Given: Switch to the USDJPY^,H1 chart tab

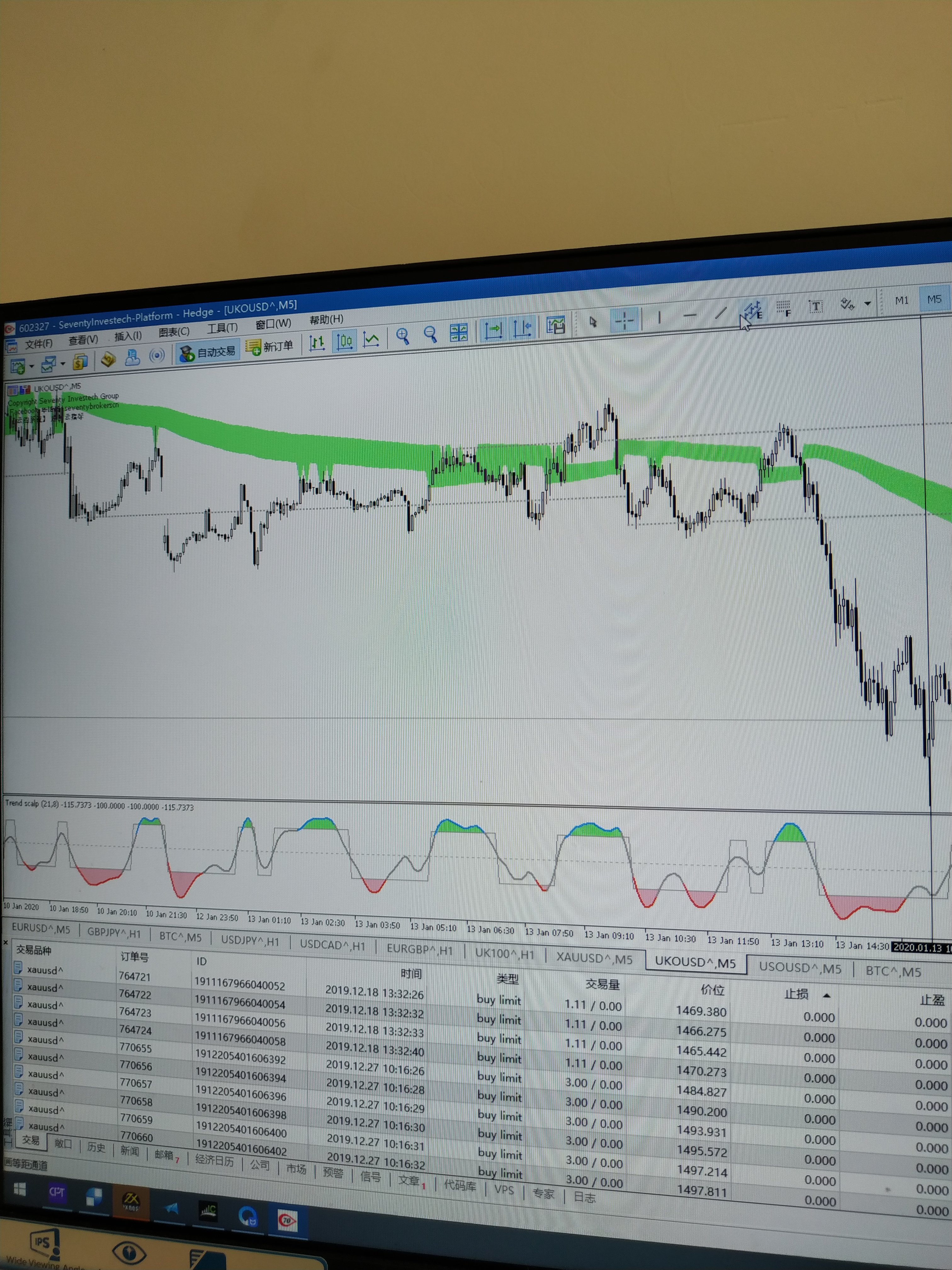Looking at the screenshot, I should (250, 941).
